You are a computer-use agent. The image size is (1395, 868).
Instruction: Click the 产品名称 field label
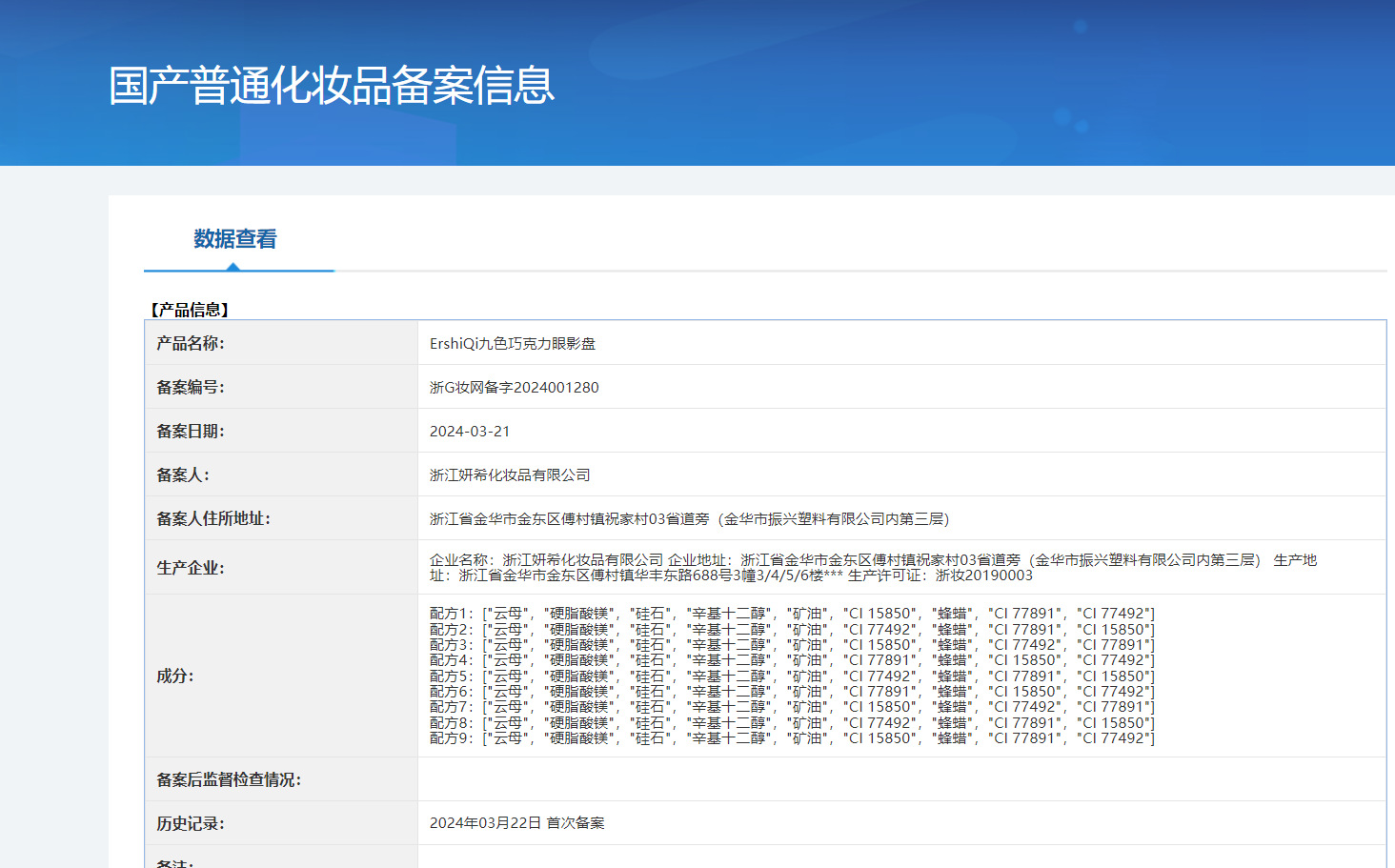[191, 343]
